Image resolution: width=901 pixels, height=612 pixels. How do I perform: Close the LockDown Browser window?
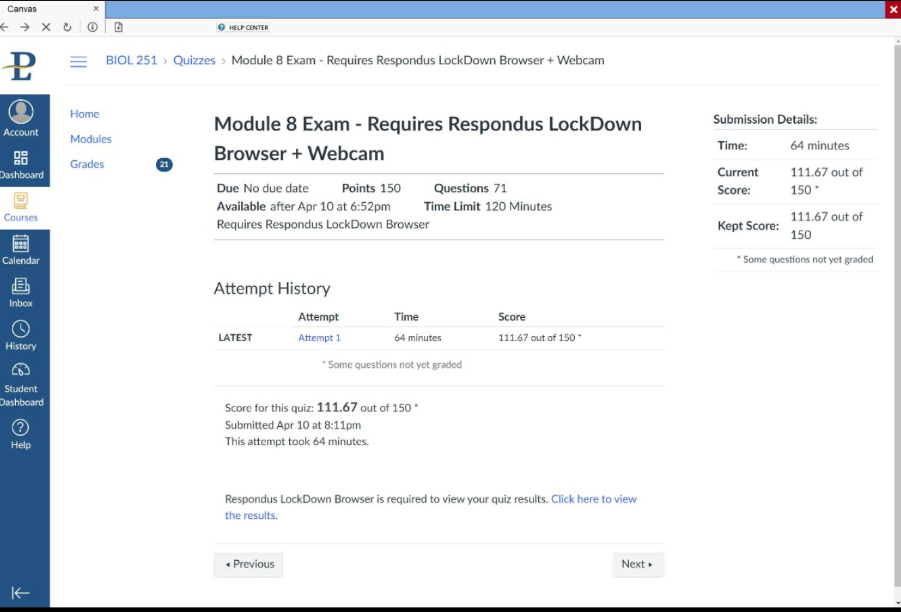893,9
